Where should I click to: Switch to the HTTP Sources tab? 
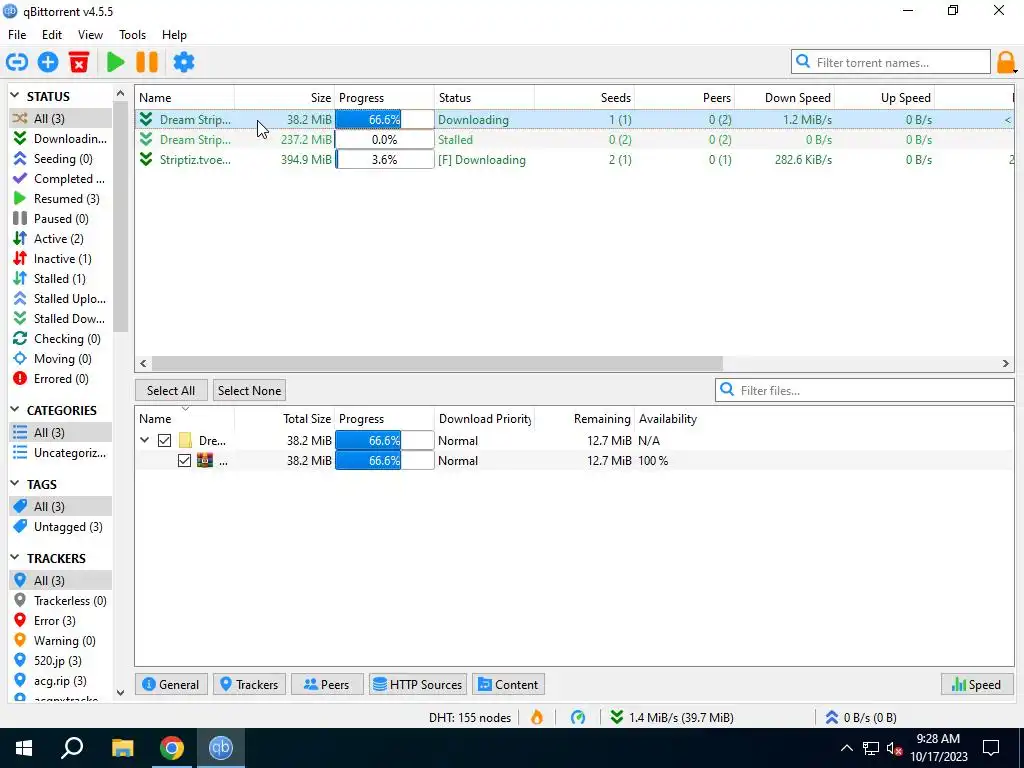pos(418,684)
